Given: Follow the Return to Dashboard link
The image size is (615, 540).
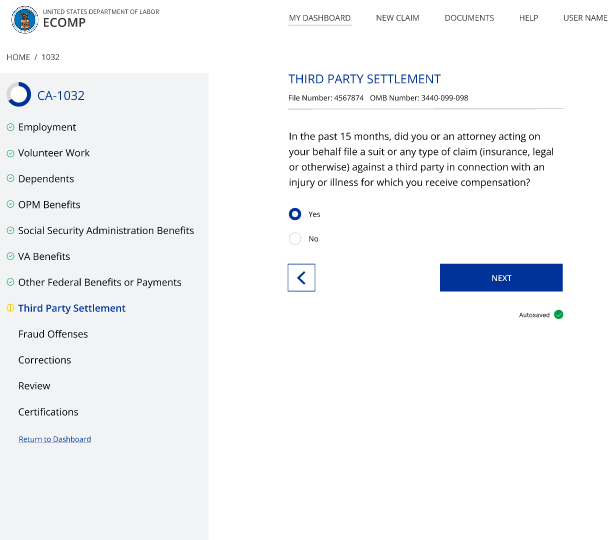Looking at the screenshot, I should coord(55,439).
